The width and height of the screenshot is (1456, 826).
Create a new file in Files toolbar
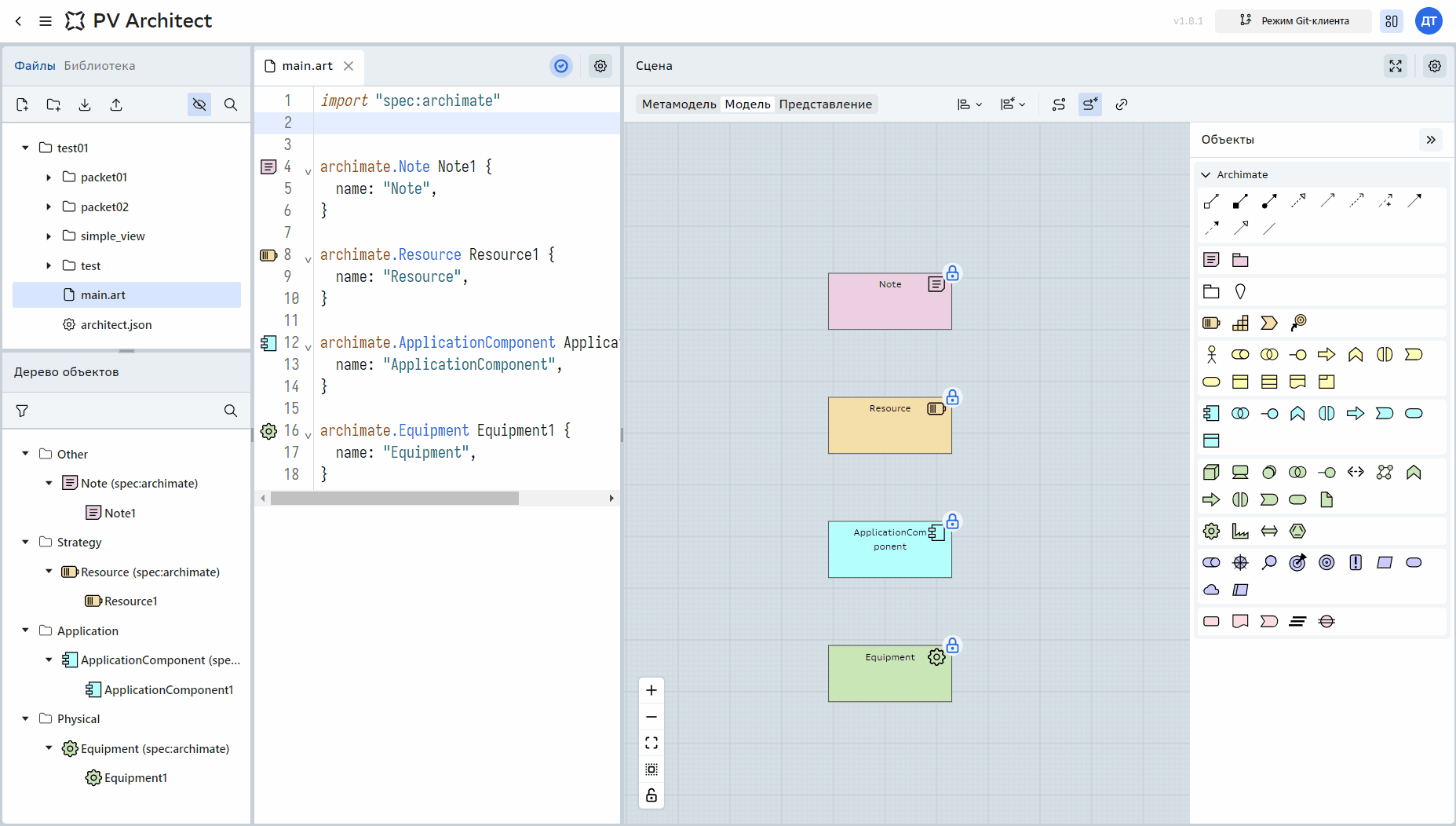coord(22,104)
